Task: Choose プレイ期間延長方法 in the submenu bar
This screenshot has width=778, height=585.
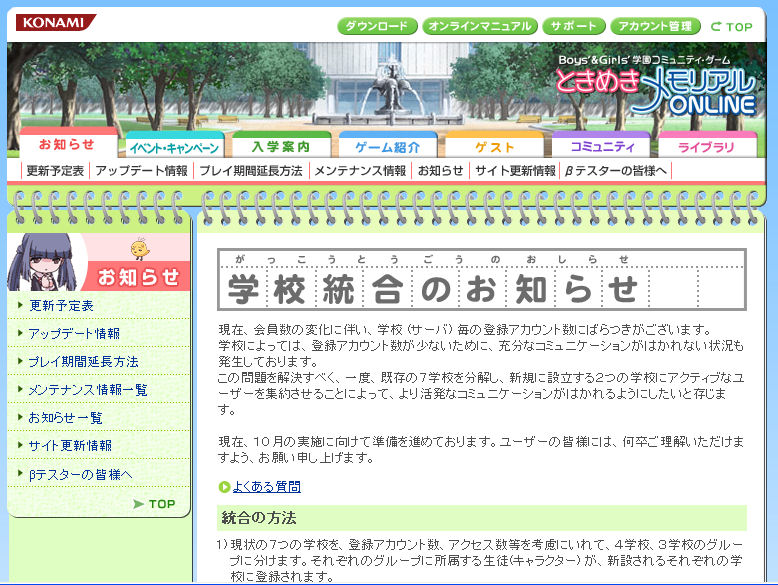Action: tap(250, 171)
